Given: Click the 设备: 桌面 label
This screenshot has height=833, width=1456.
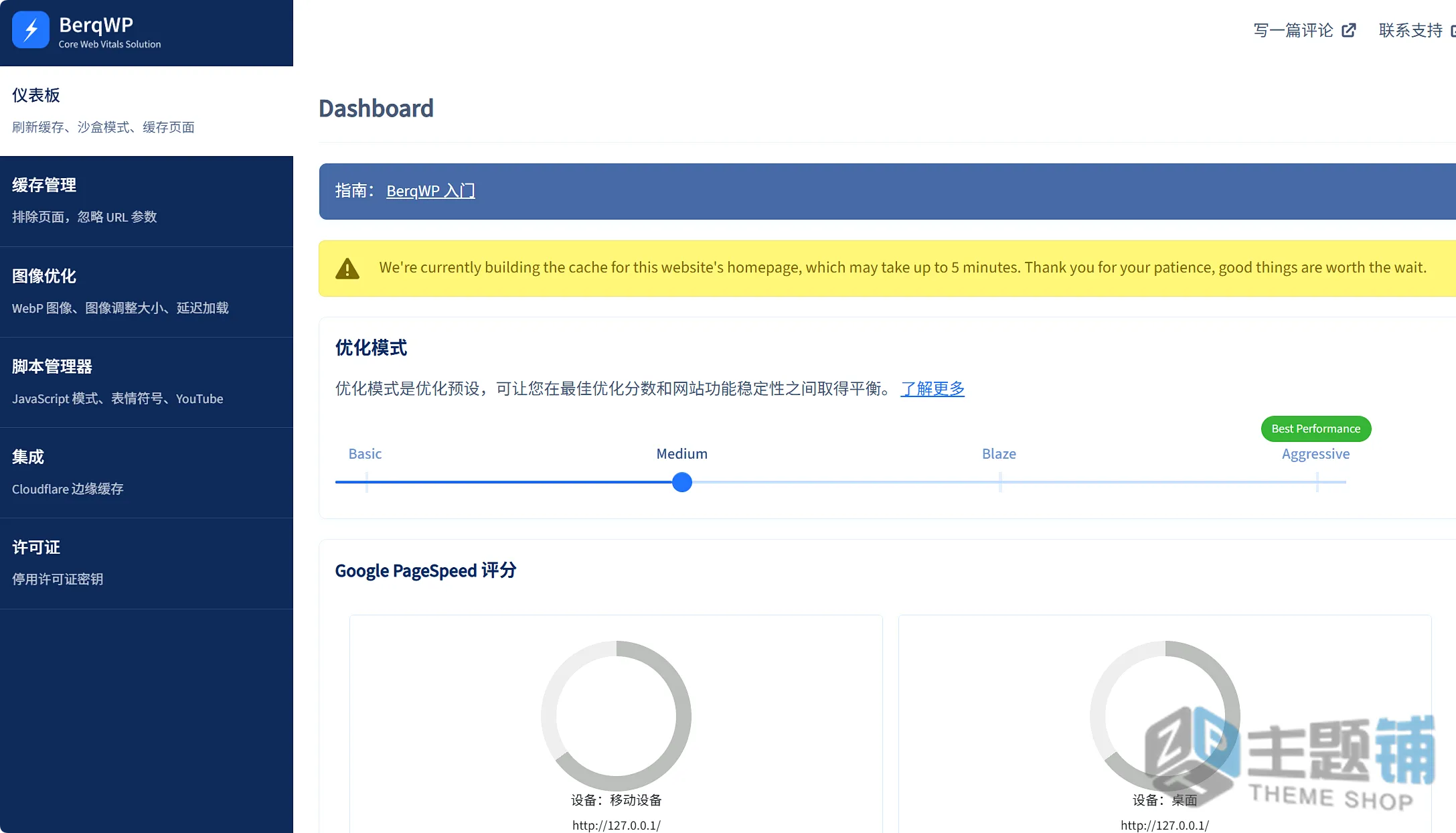Looking at the screenshot, I should pyautogui.click(x=1165, y=800).
